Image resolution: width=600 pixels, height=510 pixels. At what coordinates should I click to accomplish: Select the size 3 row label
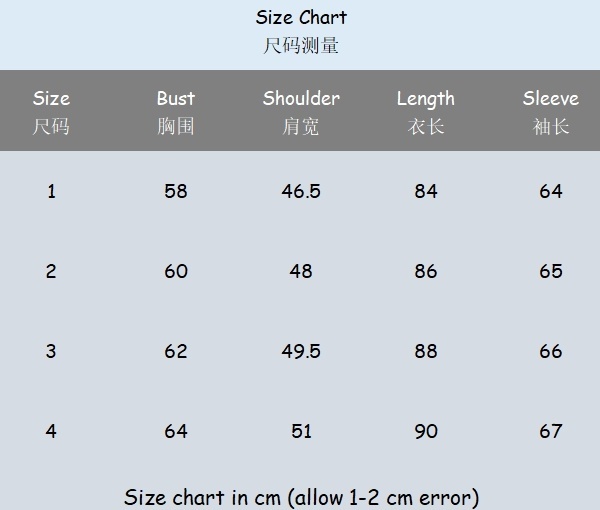[x=51, y=351]
